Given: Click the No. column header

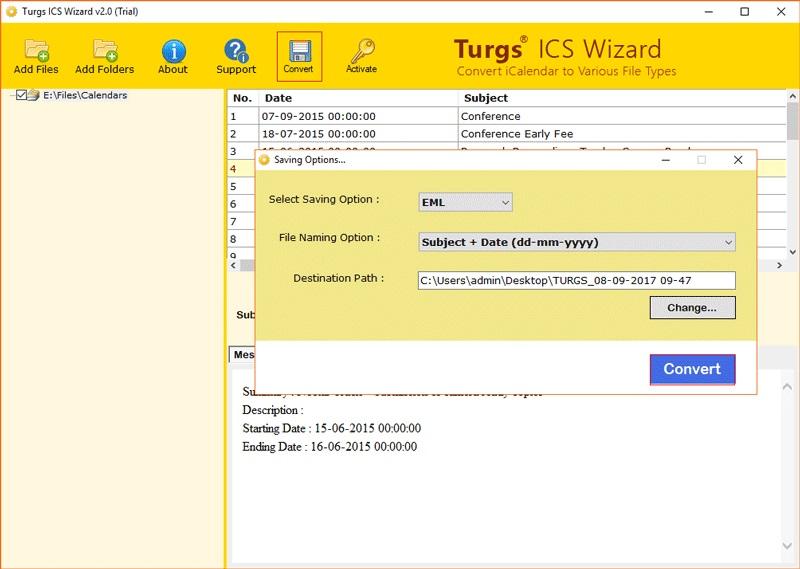Looking at the screenshot, I should (243, 98).
